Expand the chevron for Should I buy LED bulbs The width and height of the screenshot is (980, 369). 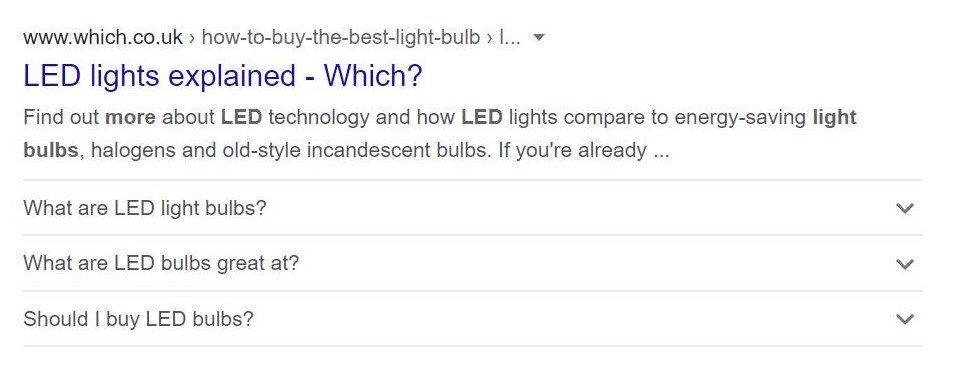point(904,320)
